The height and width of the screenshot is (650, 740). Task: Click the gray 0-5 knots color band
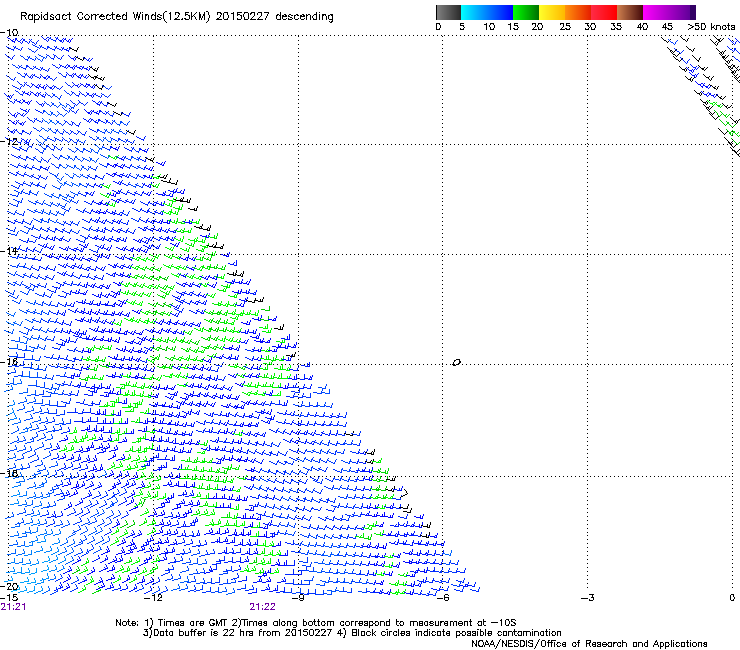[x=448, y=12]
